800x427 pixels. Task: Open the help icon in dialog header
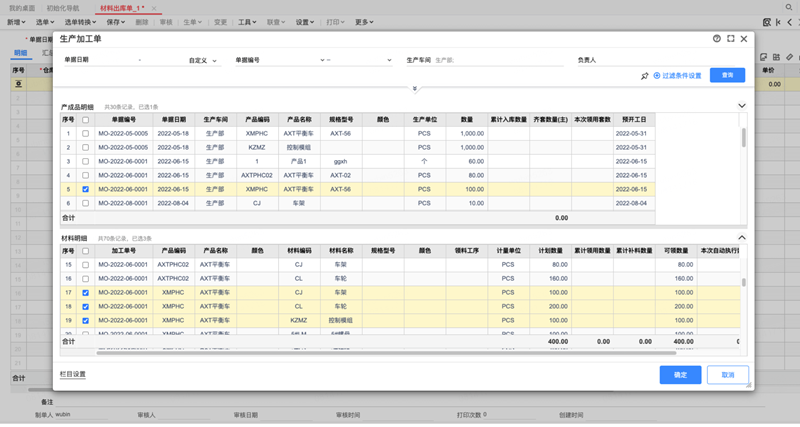717,39
